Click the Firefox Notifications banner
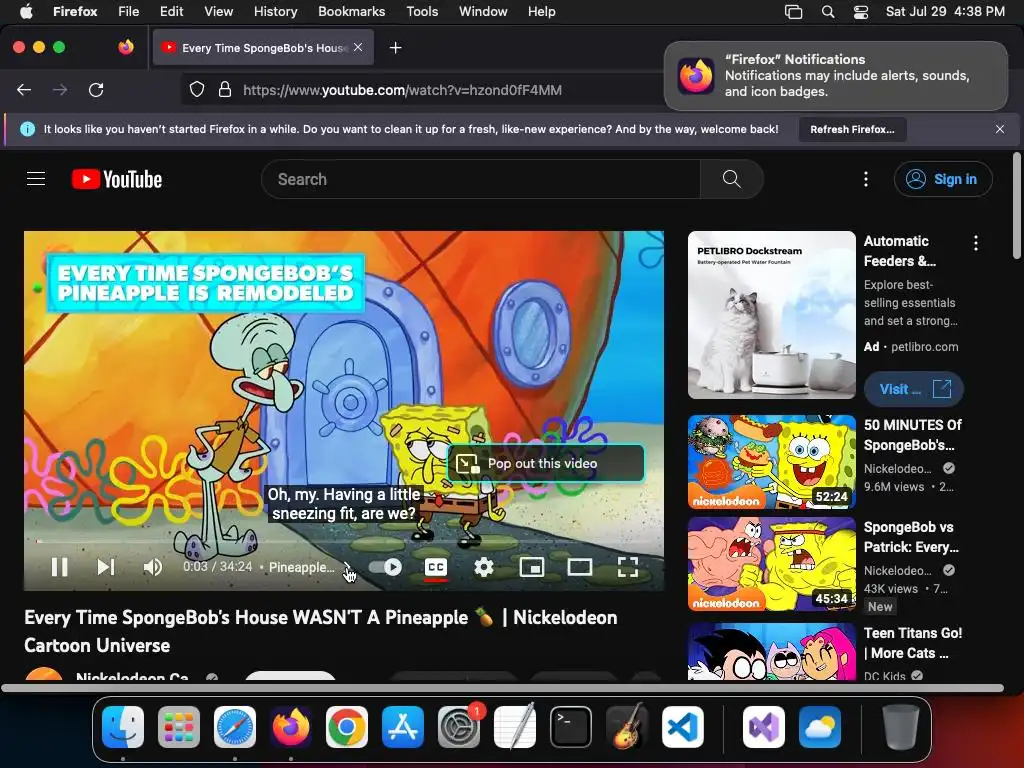Image resolution: width=1024 pixels, height=768 pixels. (836, 76)
